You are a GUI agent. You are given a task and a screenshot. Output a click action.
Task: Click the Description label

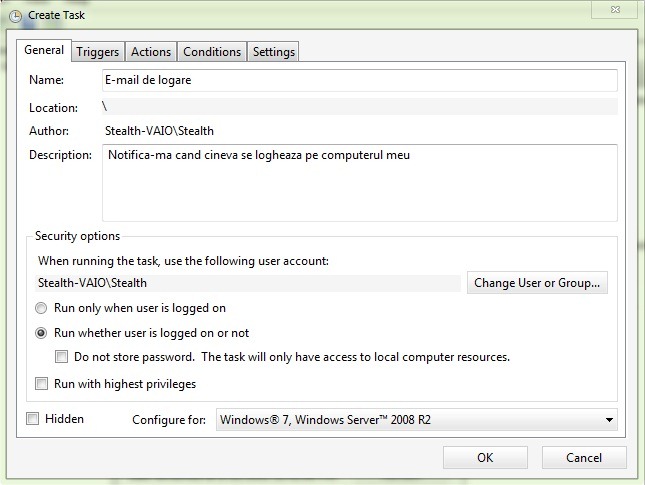(60, 155)
